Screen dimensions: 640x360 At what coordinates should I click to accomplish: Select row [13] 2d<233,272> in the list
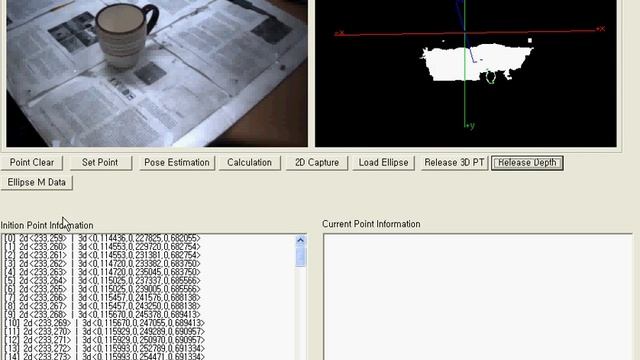pos(104,348)
